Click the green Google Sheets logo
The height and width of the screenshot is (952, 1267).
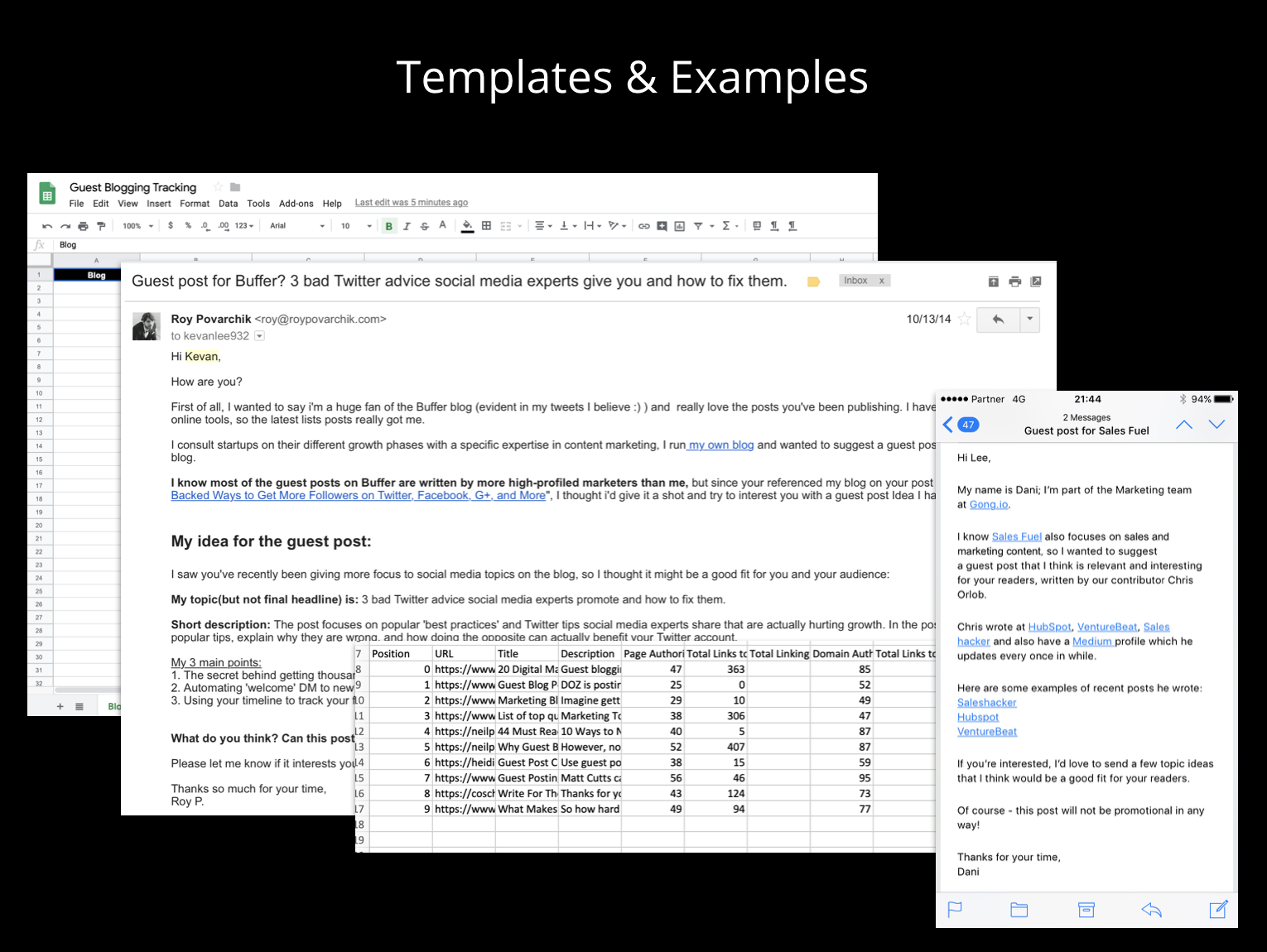pos(47,194)
